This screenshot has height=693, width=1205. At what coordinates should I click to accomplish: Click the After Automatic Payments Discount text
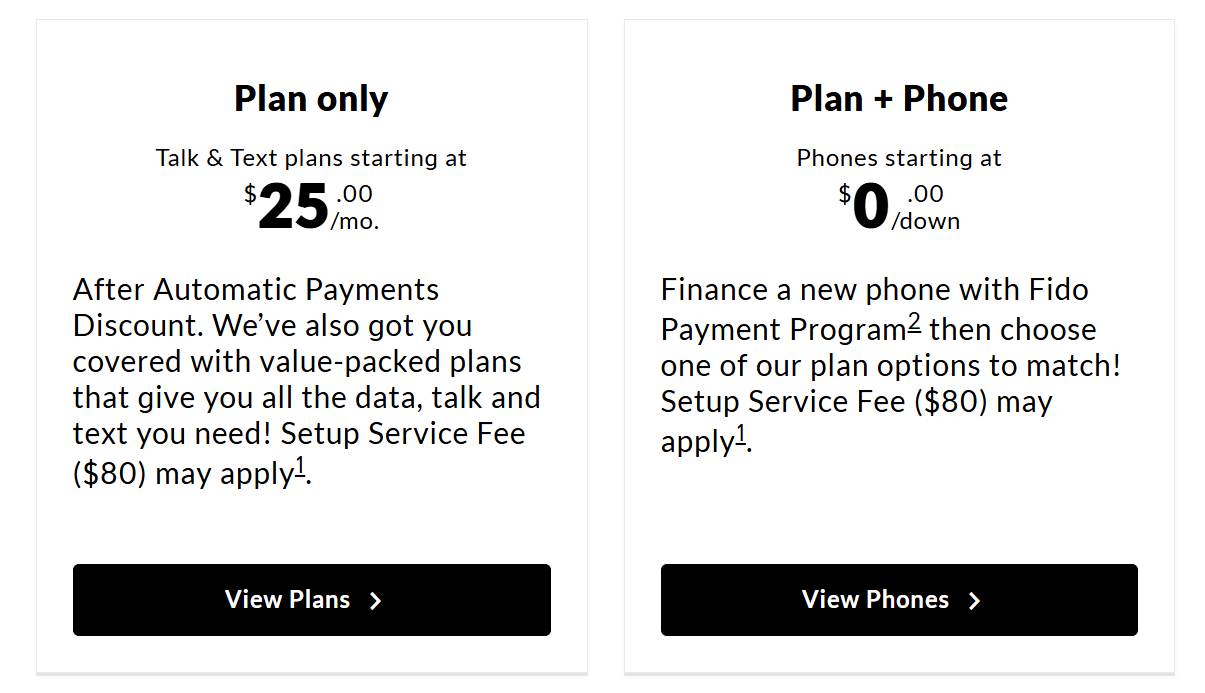click(x=256, y=291)
